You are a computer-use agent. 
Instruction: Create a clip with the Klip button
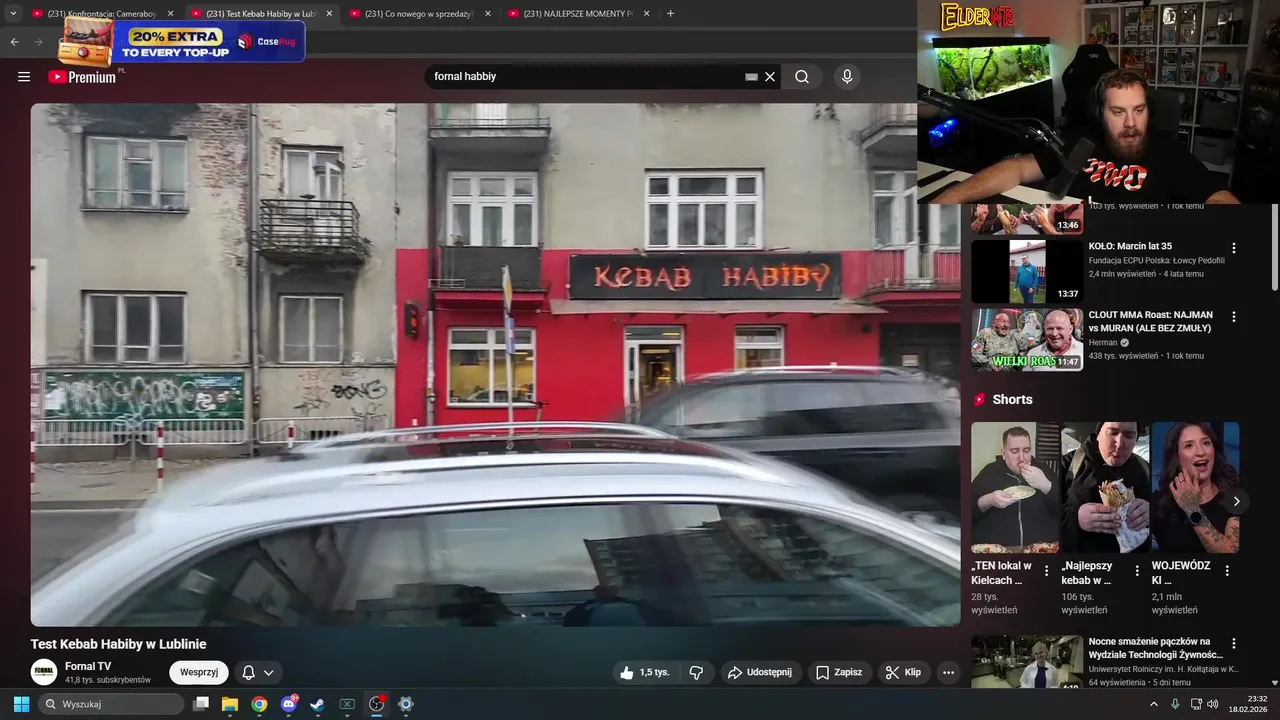click(903, 673)
